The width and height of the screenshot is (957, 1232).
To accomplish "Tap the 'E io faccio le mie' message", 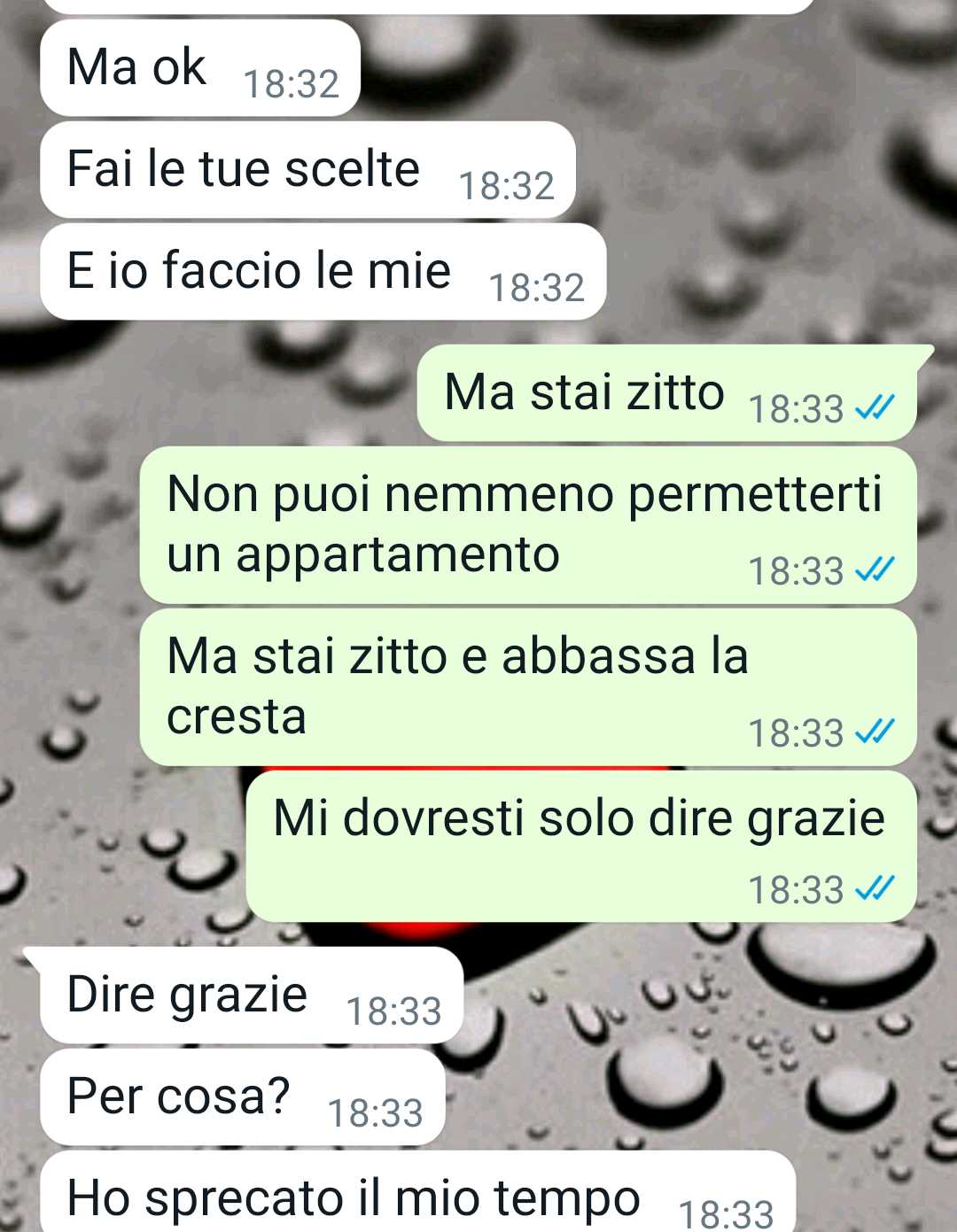I will click(323, 272).
